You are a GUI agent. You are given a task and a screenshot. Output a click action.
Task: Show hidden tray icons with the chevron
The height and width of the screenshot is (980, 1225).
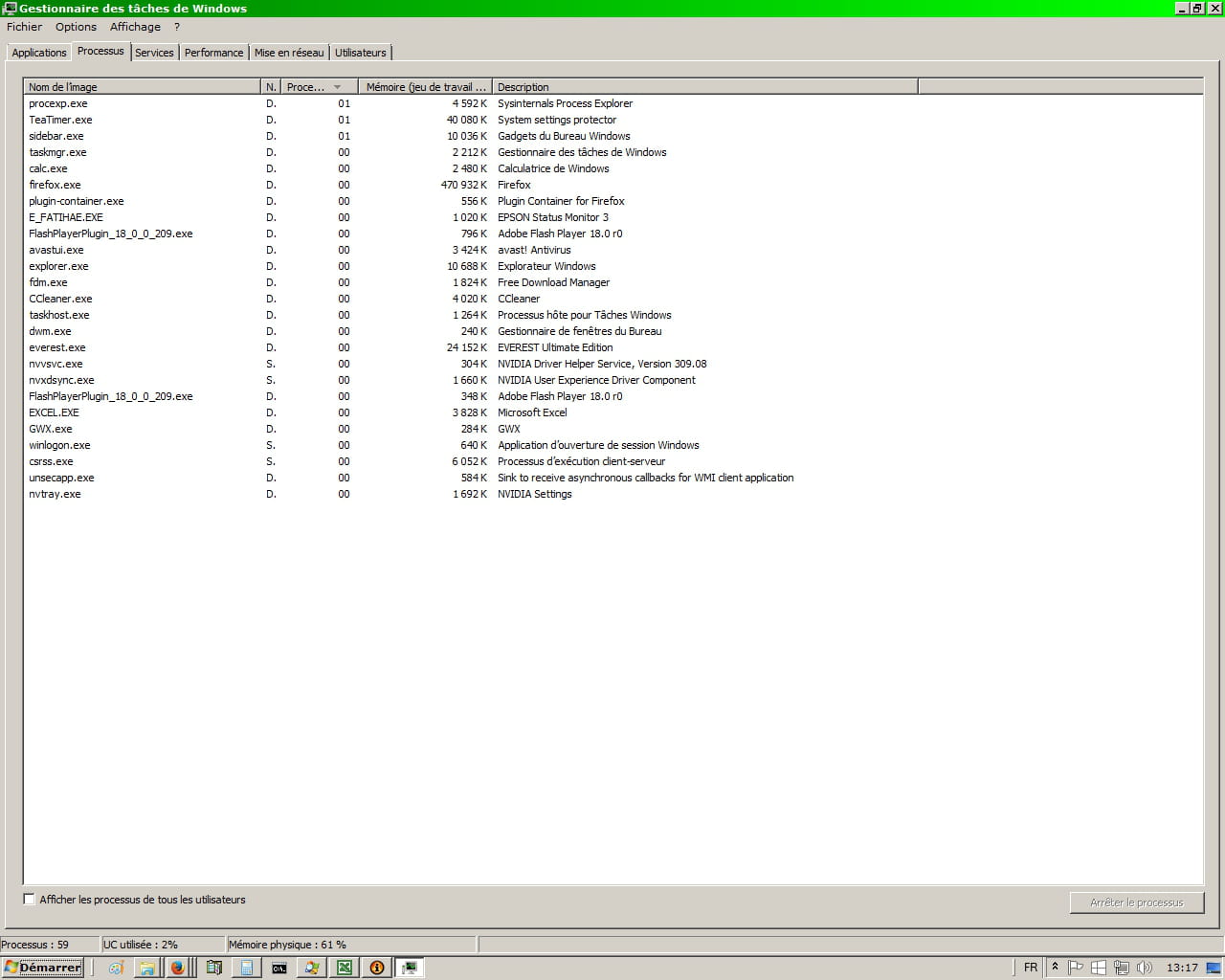click(1055, 968)
